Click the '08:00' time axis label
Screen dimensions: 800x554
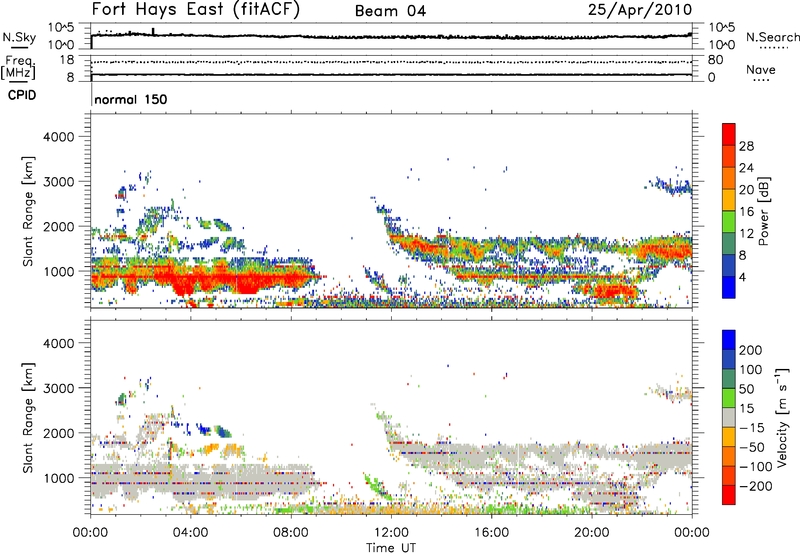pos(291,533)
